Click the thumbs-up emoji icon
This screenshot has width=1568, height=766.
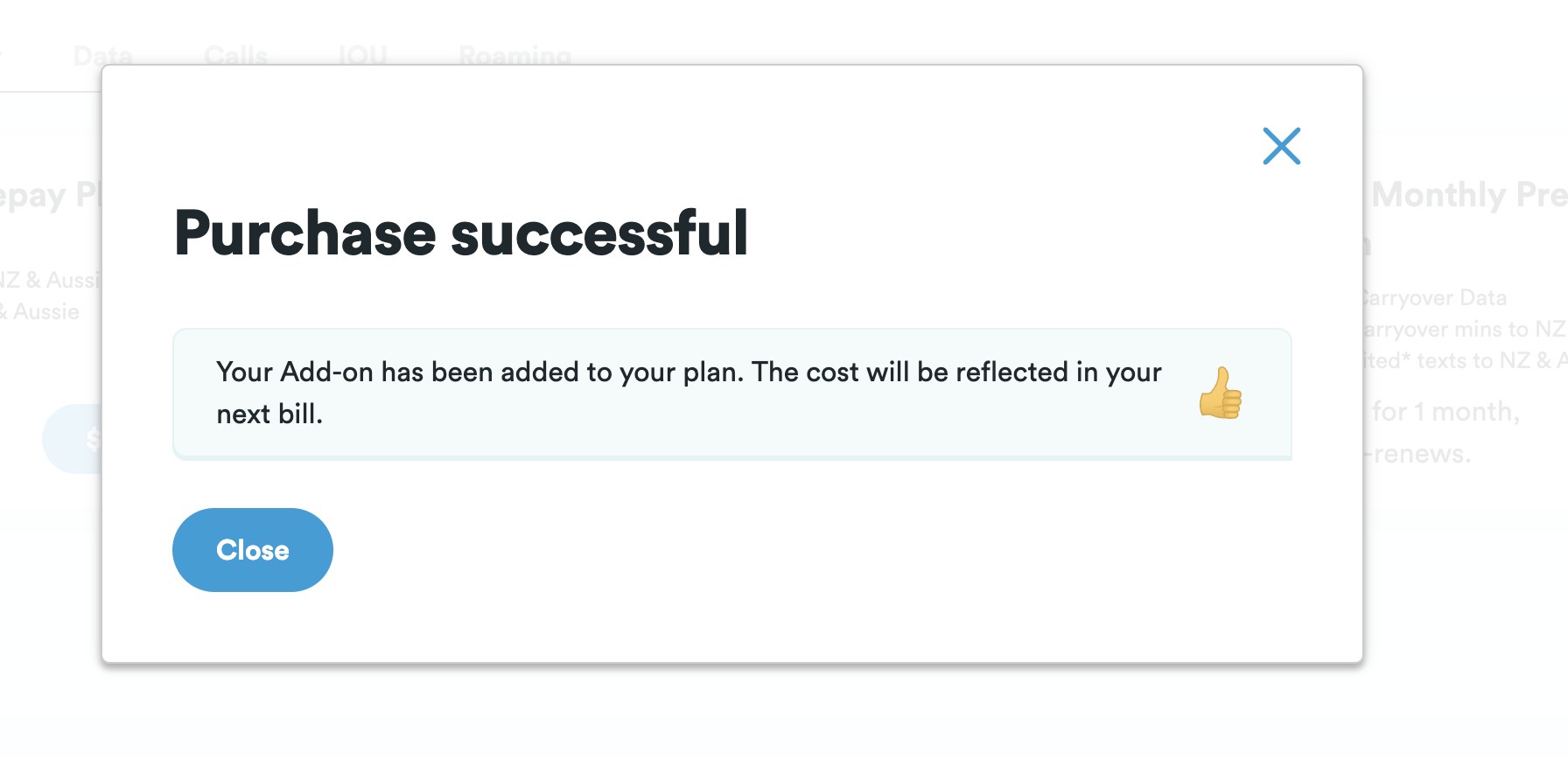click(x=1221, y=393)
